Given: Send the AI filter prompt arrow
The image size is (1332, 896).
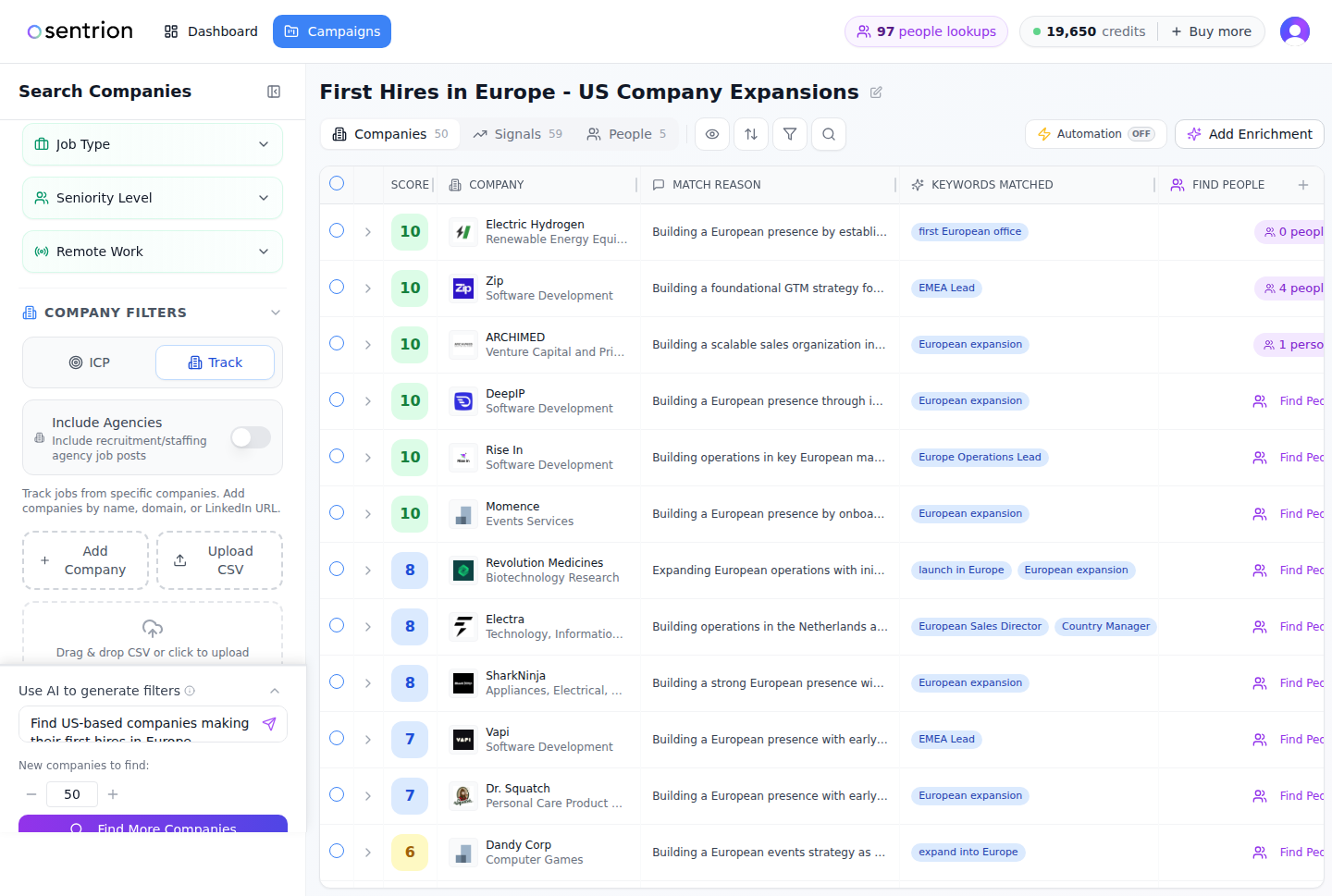Looking at the screenshot, I should click(x=269, y=724).
